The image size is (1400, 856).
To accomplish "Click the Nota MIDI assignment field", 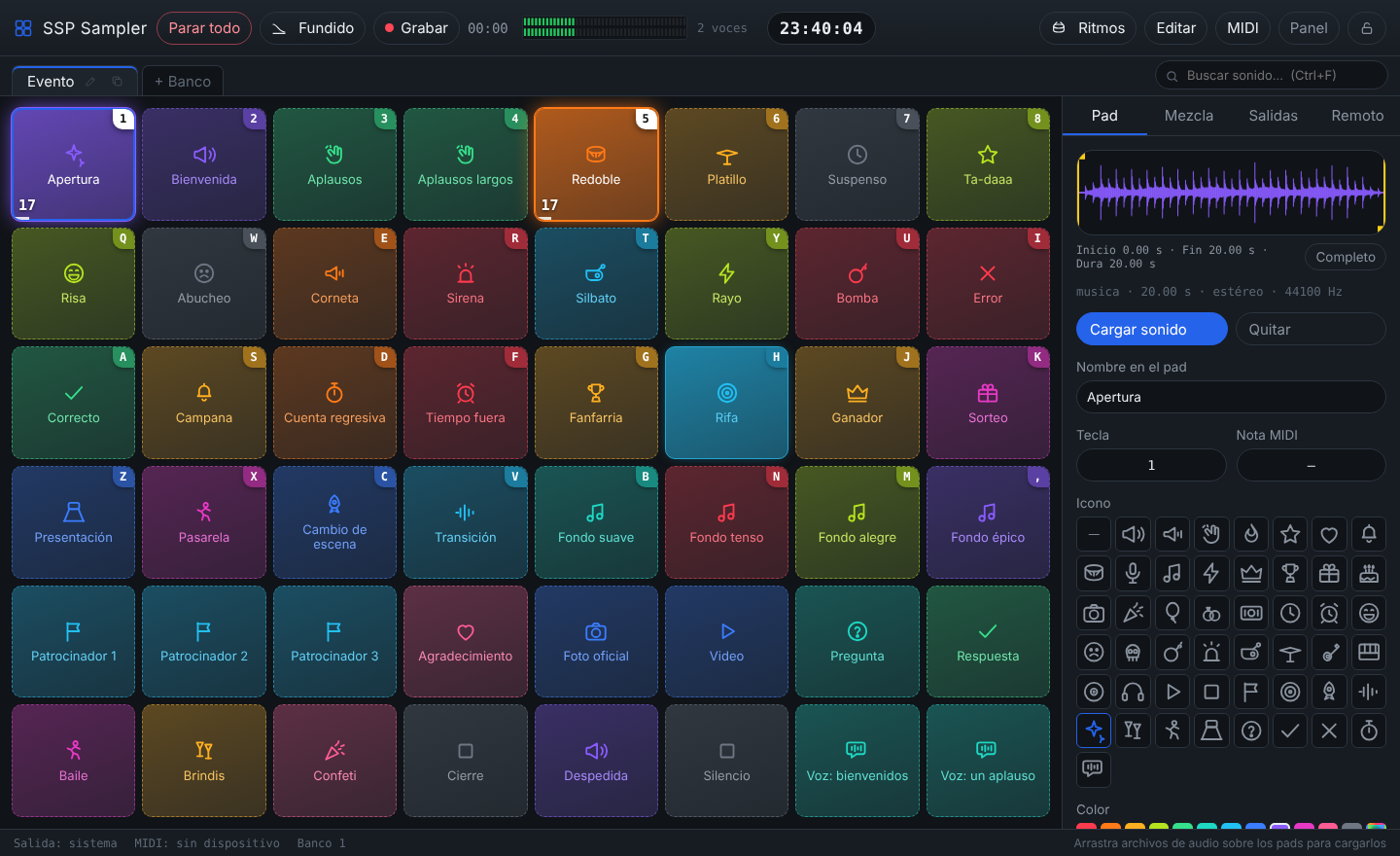I will pyautogui.click(x=1311, y=465).
